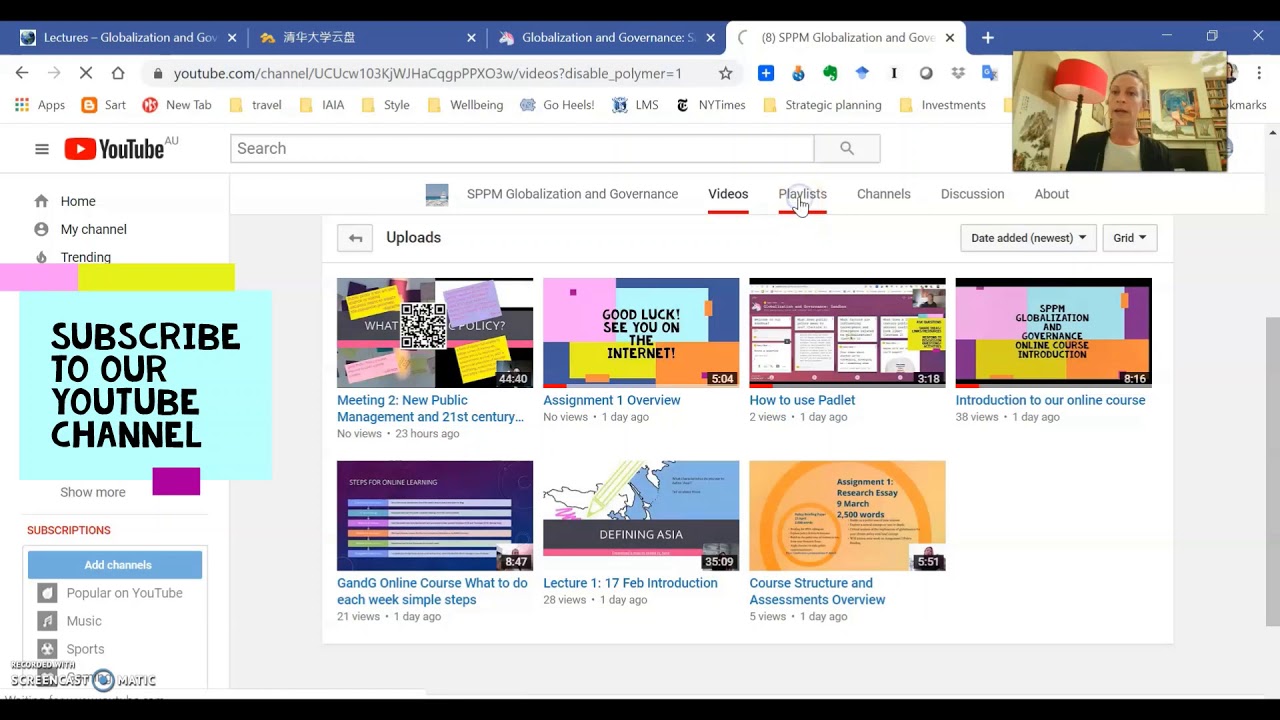Click the Popular on YouTube subscription
This screenshot has width=1280, height=720.
pyautogui.click(x=125, y=593)
